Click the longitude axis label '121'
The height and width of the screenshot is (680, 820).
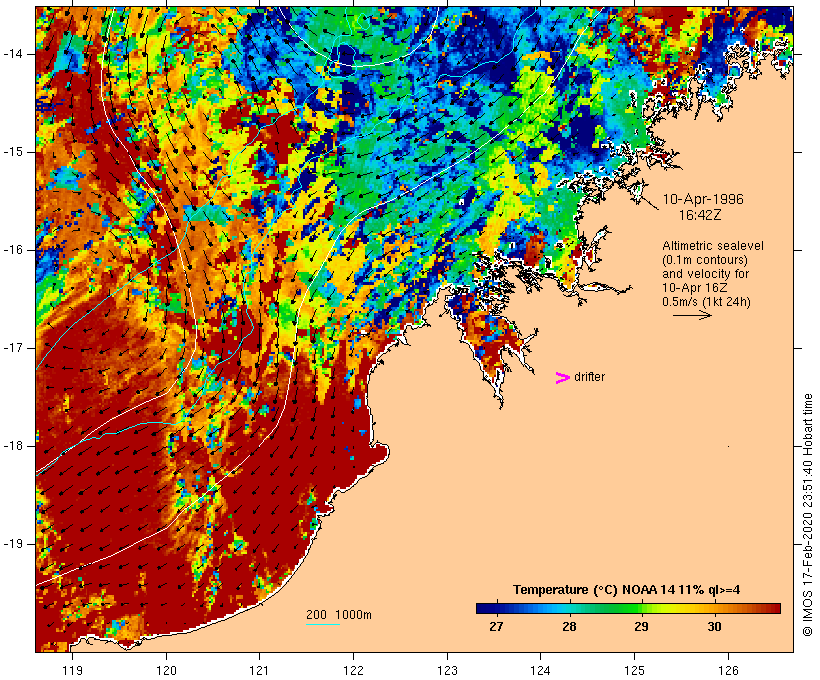(259, 670)
